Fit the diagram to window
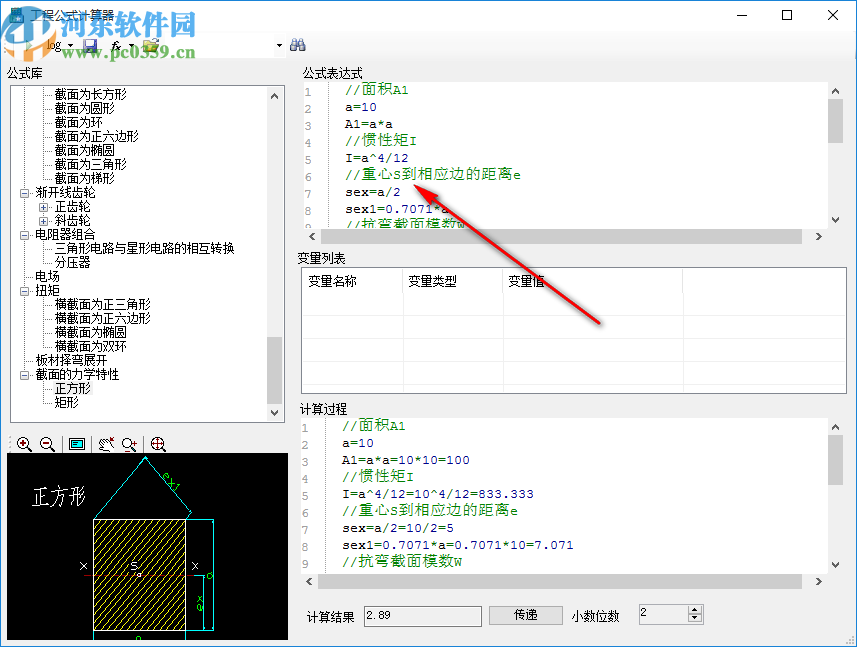 [77, 444]
